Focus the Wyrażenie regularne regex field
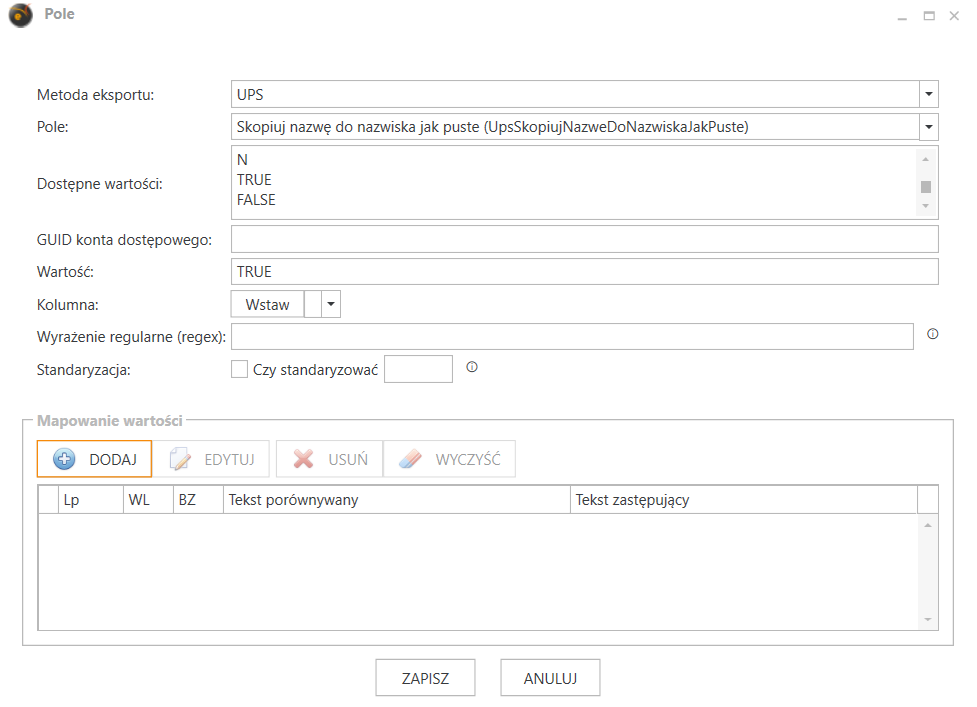Viewport: 977px width, 707px height. pos(572,336)
